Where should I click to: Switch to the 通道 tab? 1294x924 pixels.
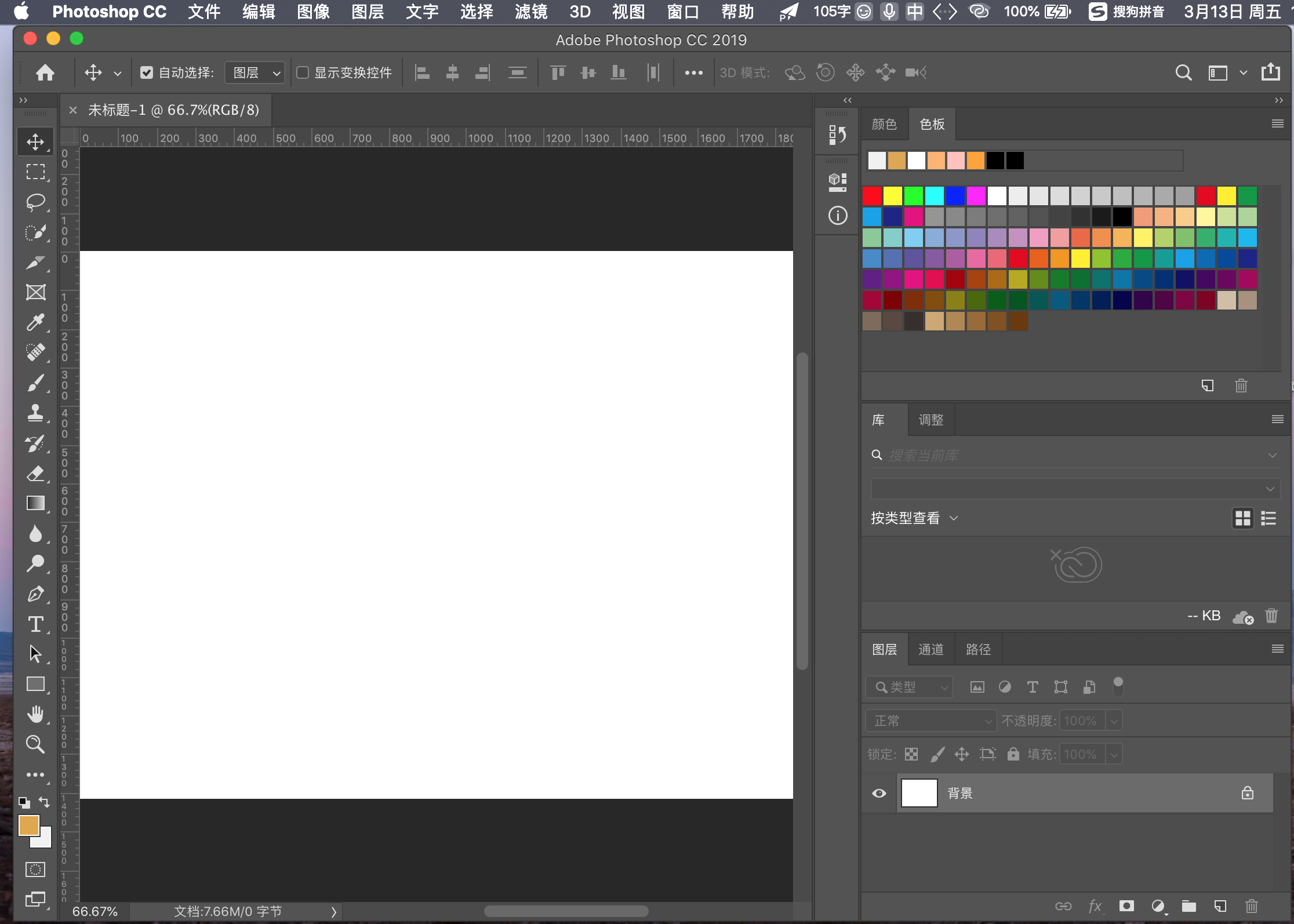(x=930, y=649)
